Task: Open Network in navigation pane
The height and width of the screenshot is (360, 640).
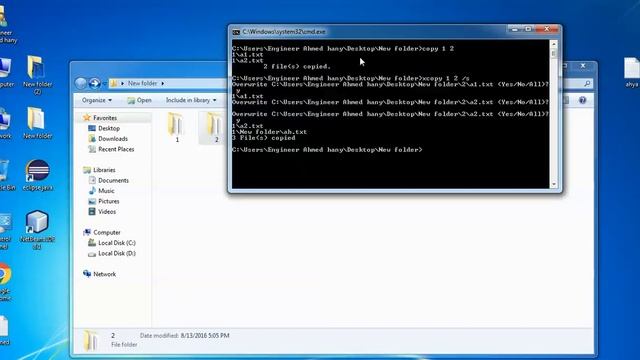Action: click(104, 274)
